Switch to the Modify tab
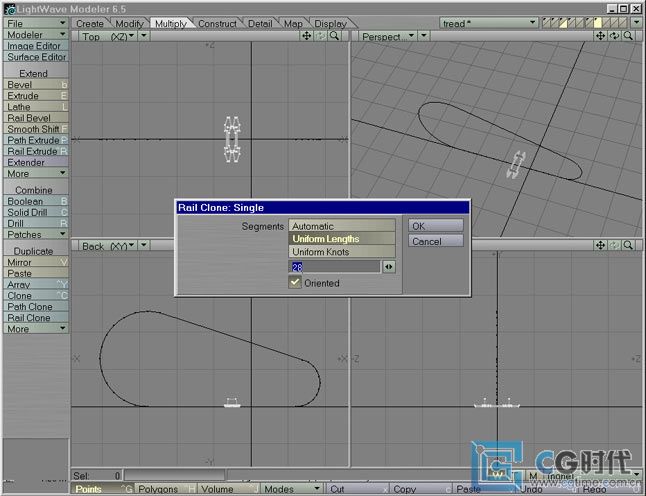Screen dimensions: 646x496 [129, 24]
